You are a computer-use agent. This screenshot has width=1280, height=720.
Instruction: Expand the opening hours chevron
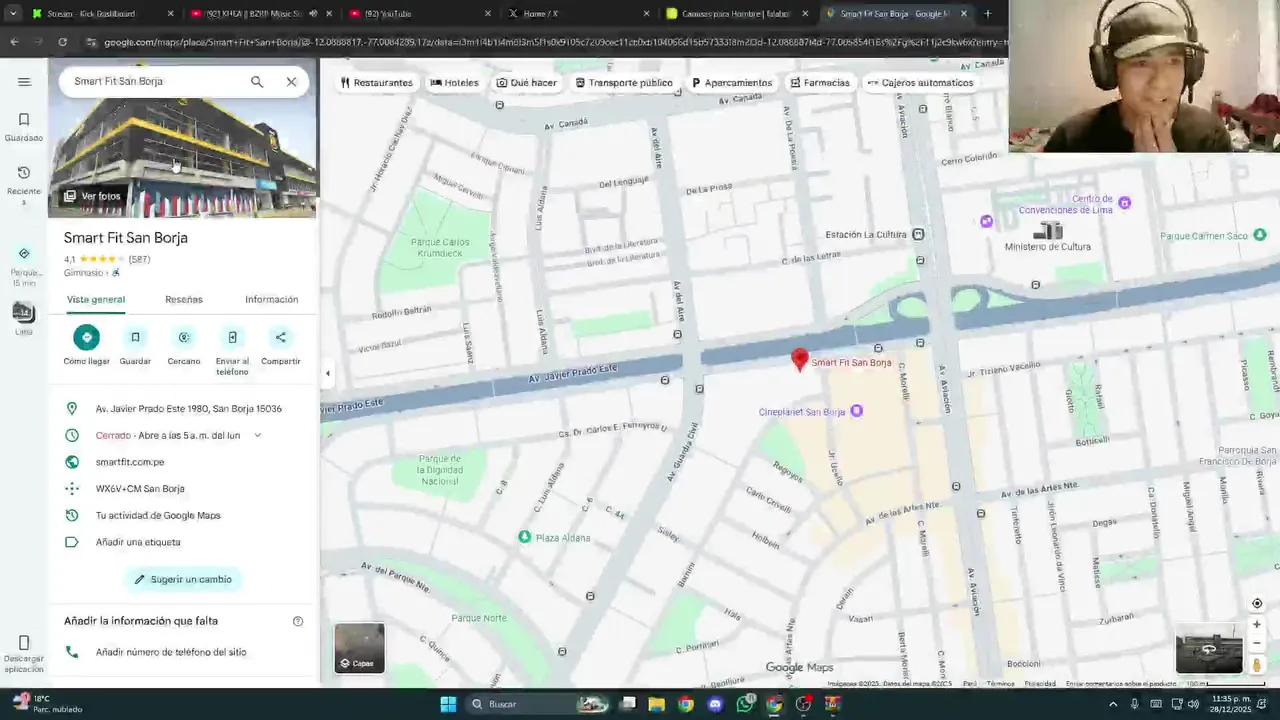(257, 435)
